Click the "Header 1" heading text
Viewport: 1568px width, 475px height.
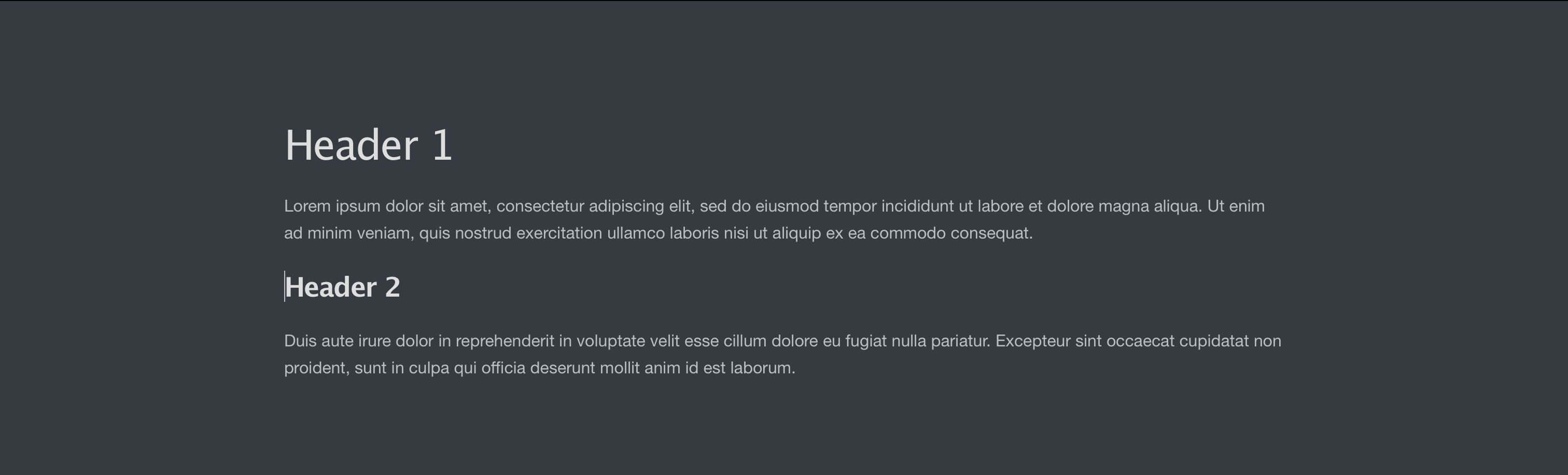tap(368, 145)
